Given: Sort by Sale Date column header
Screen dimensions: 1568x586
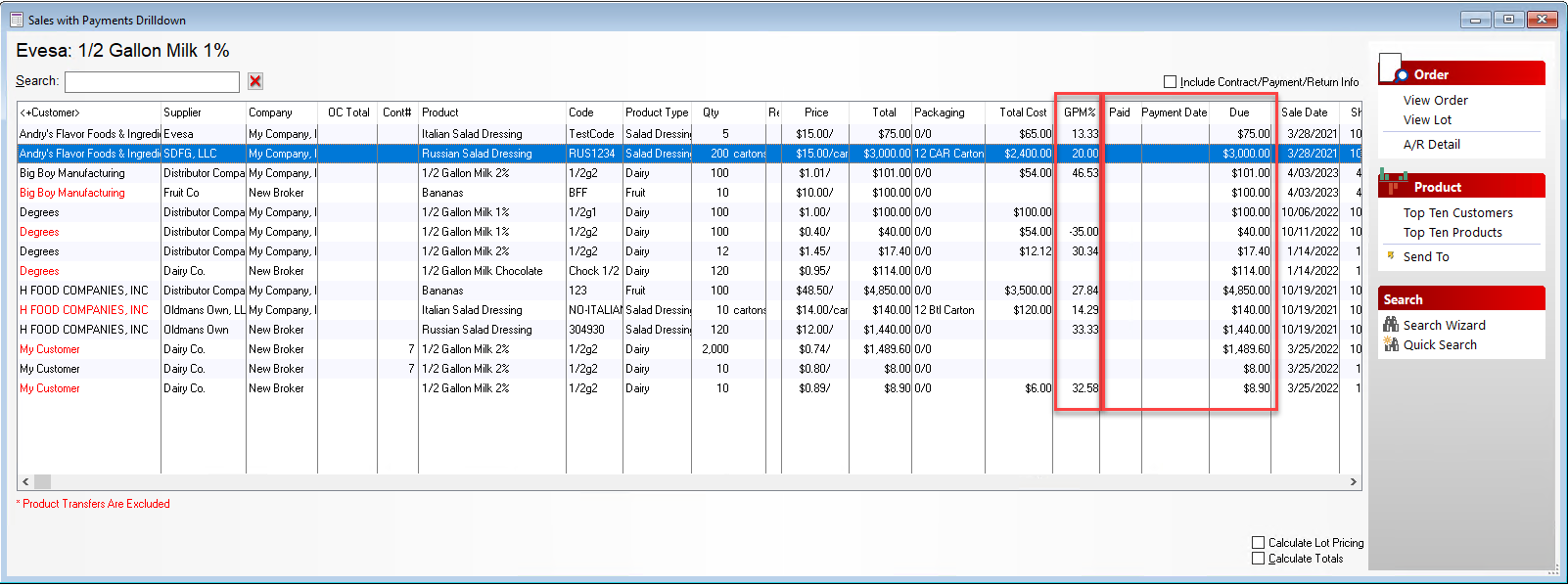Looking at the screenshot, I should [1306, 113].
